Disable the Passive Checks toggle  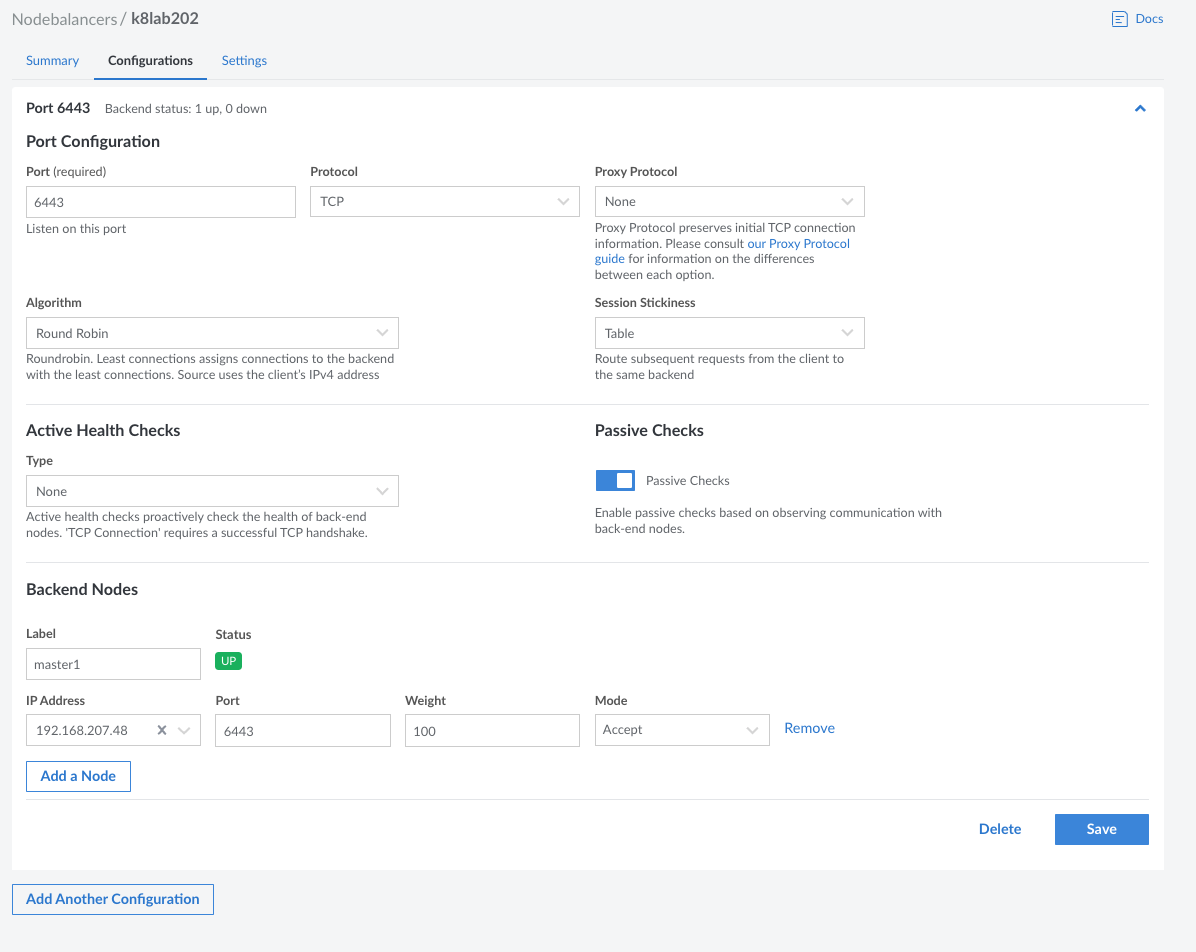(x=615, y=481)
